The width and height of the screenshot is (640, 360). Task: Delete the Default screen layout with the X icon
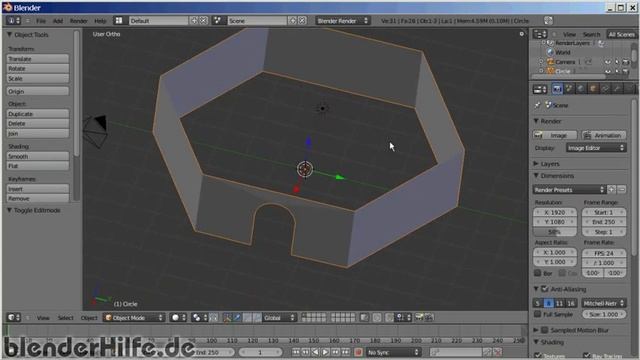point(203,20)
